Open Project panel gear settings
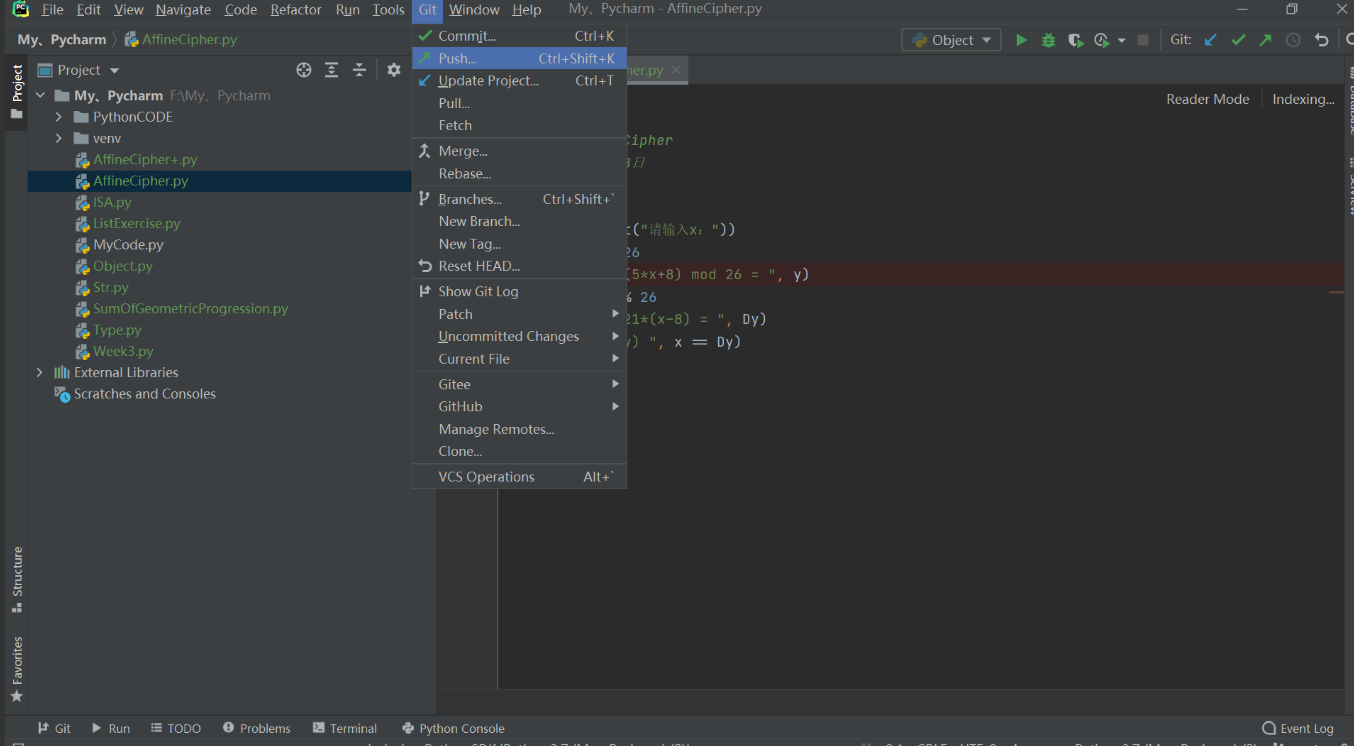The width and height of the screenshot is (1354, 746). (394, 70)
